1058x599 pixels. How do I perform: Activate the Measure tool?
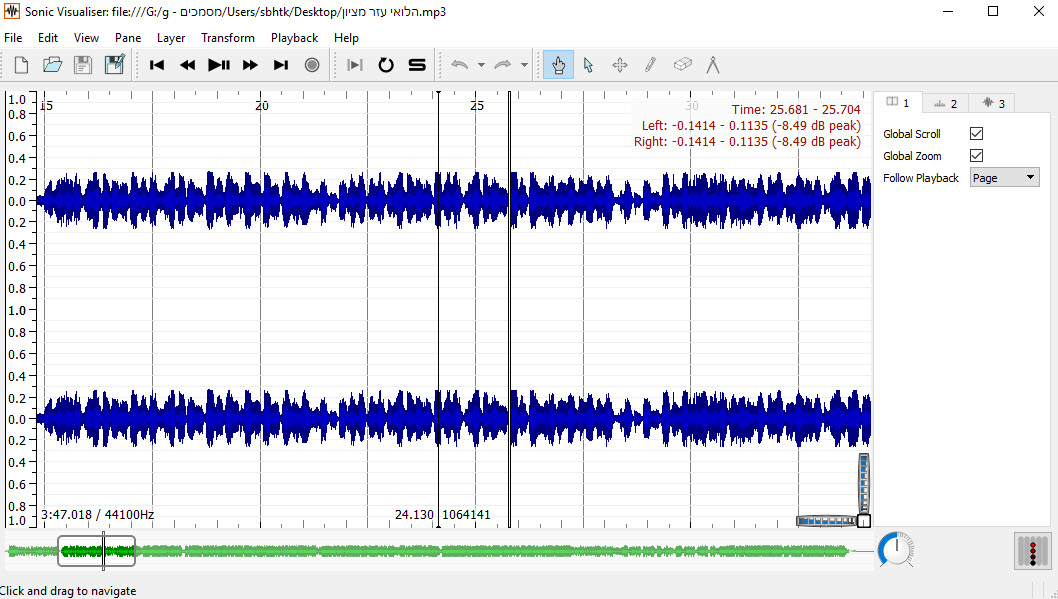tap(713, 65)
